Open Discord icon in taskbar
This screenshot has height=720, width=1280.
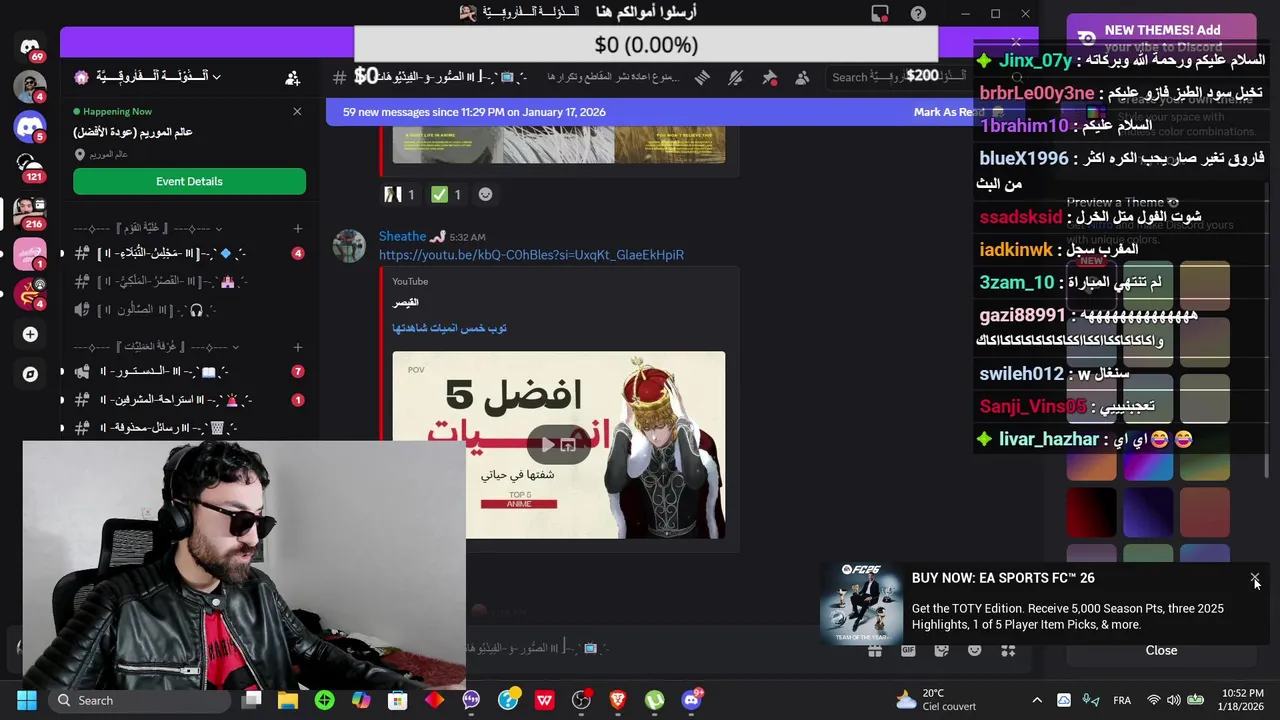tap(691, 700)
